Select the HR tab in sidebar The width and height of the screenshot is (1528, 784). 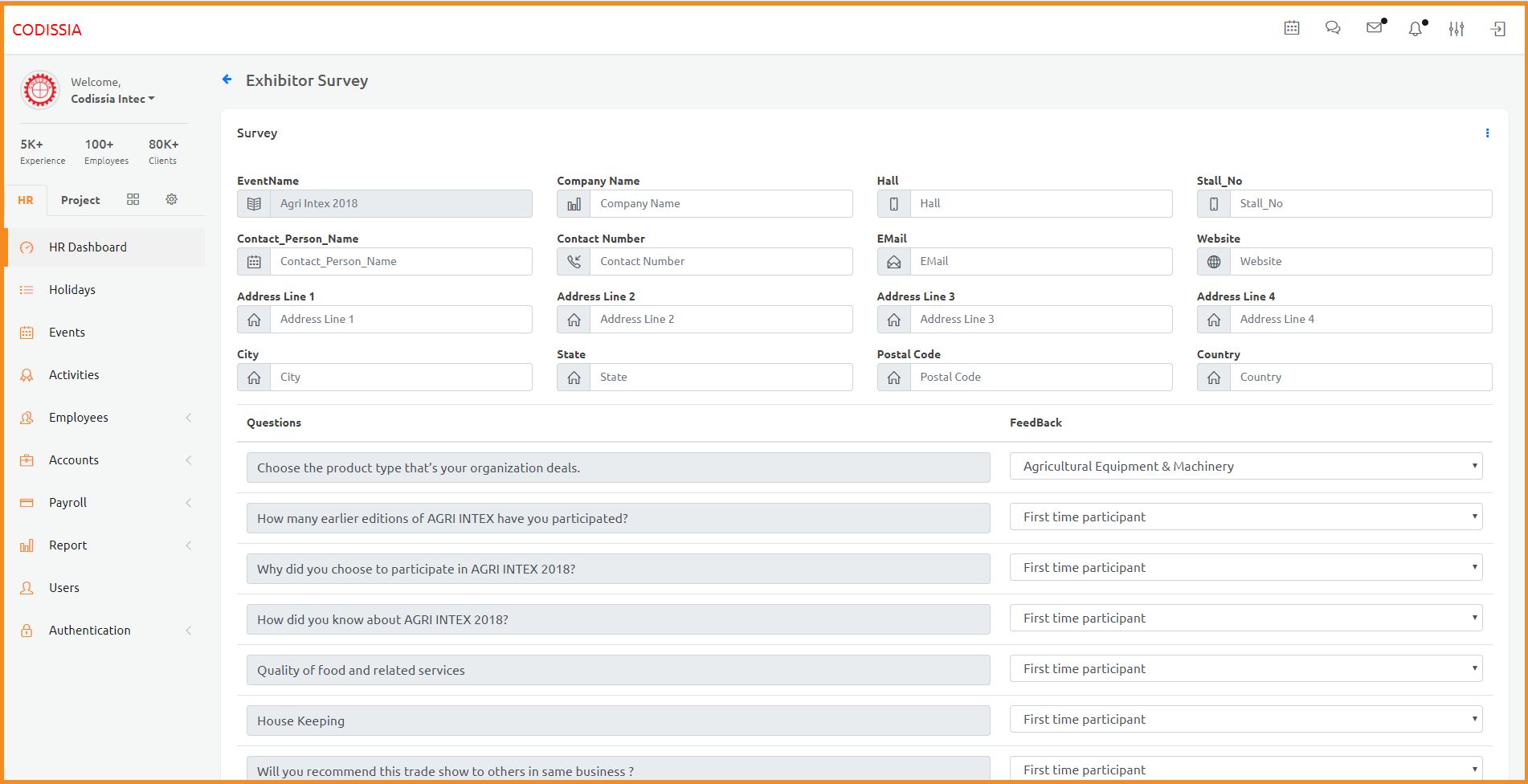click(26, 200)
